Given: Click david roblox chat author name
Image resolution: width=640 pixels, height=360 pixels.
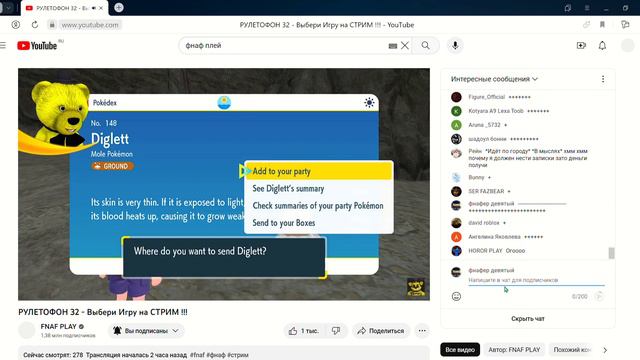Looking at the screenshot, I should 484,223.
